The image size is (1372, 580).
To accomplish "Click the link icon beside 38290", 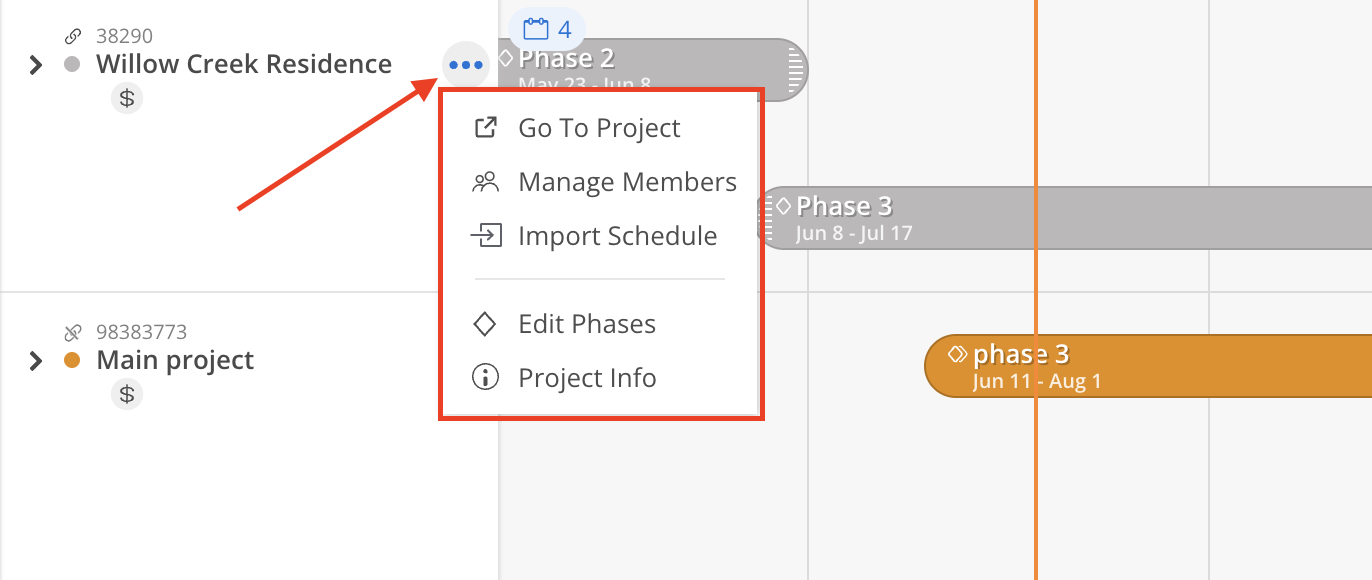I will tap(73, 36).
